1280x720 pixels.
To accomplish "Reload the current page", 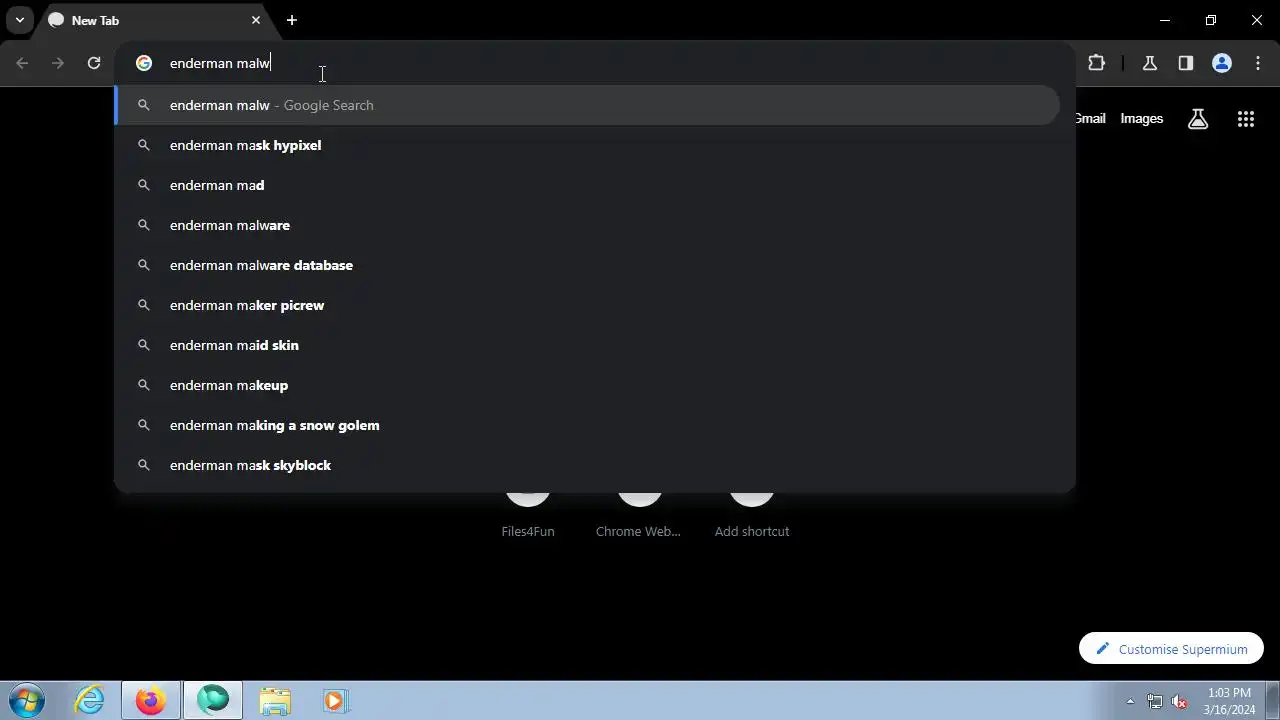I will point(94,63).
